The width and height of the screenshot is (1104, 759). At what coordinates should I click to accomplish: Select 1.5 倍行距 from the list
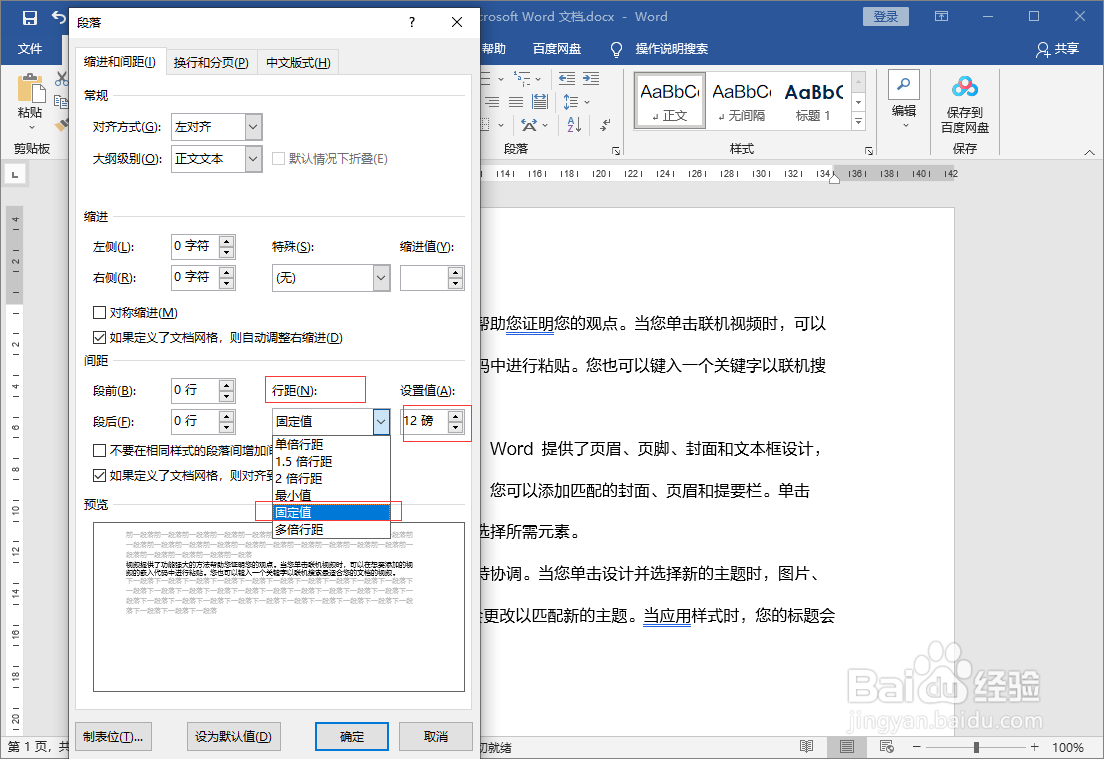click(x=331, y=461)
